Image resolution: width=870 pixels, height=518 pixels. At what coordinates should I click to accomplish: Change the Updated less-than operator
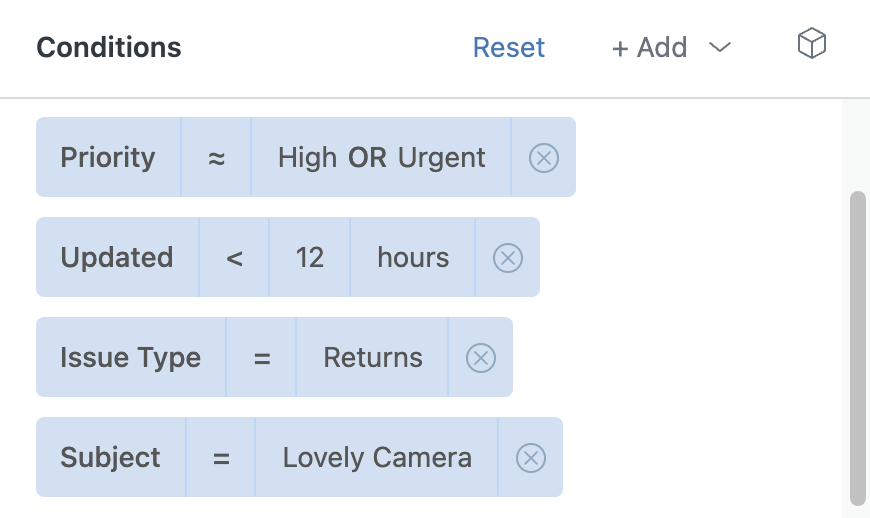(x=234, y=257)
